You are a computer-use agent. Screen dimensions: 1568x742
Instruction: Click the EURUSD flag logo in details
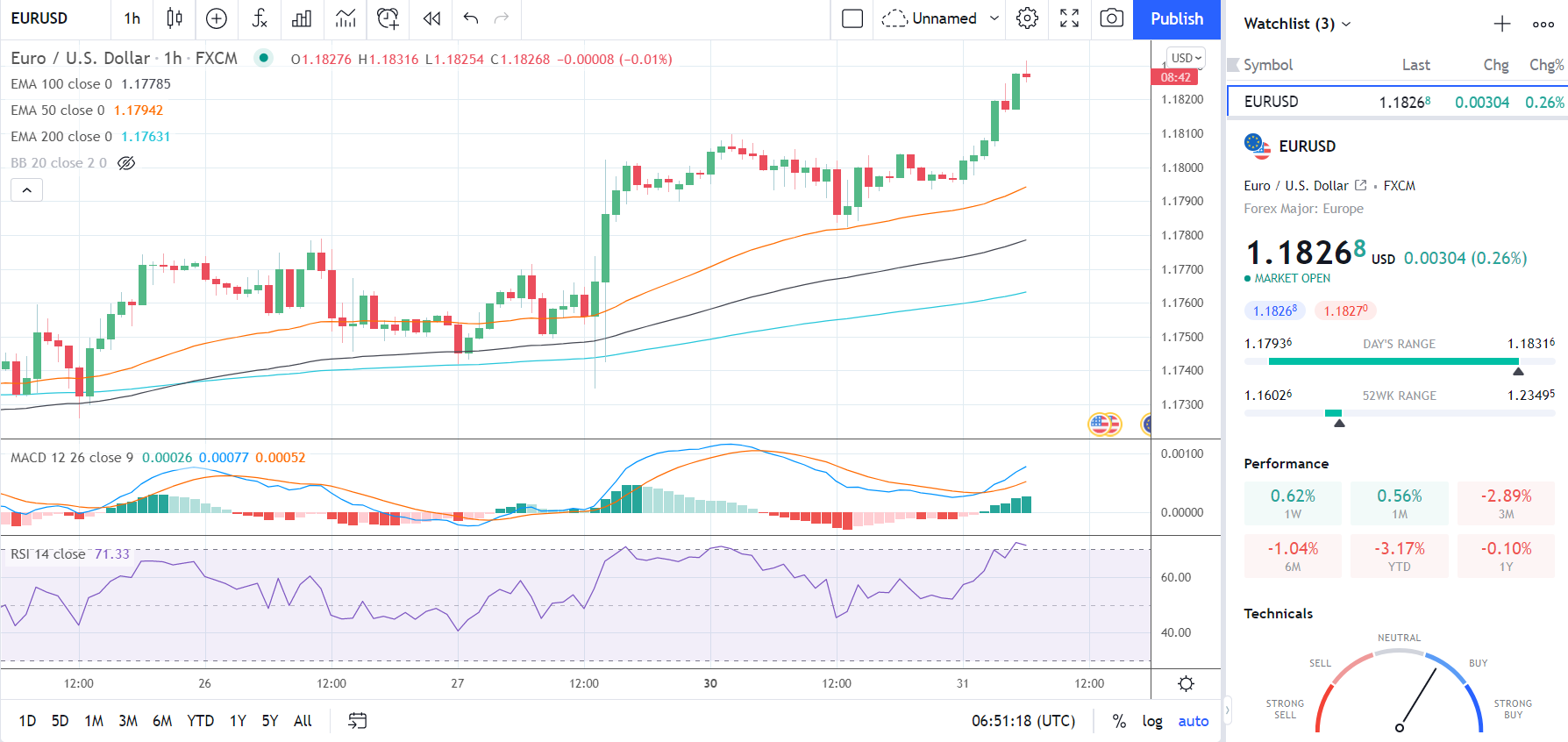click(x=1258, y=146)
